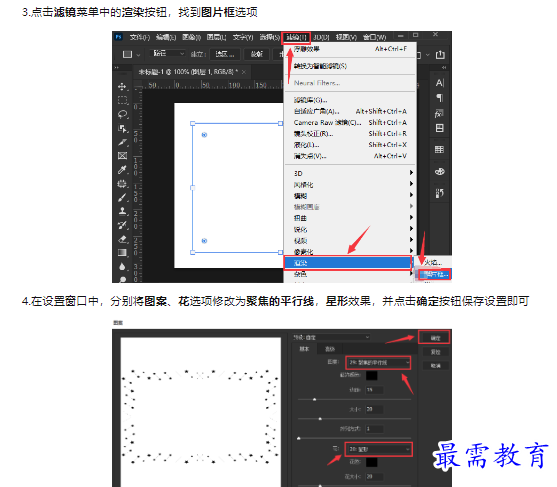Open the Paragraph panel icon
557x487 pixels.
tap(440, 98)
